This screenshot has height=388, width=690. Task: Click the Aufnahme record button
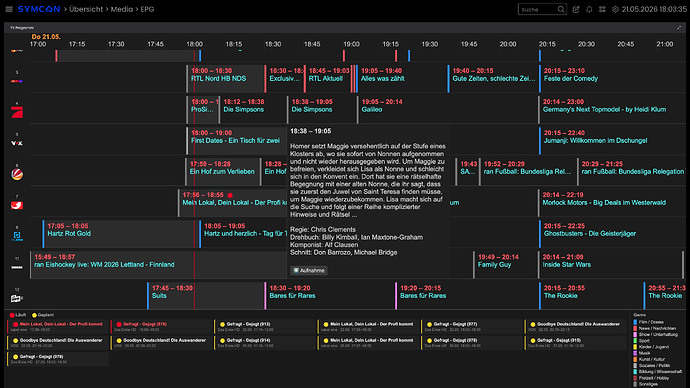[x=309, y=271]
